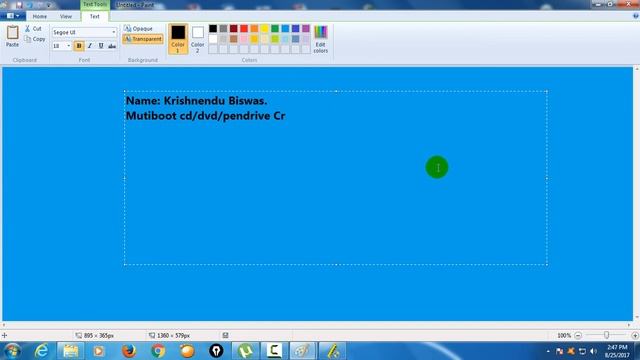
Task: Launch Windows Media Player from taskbar
Action: tap(98, 351)
